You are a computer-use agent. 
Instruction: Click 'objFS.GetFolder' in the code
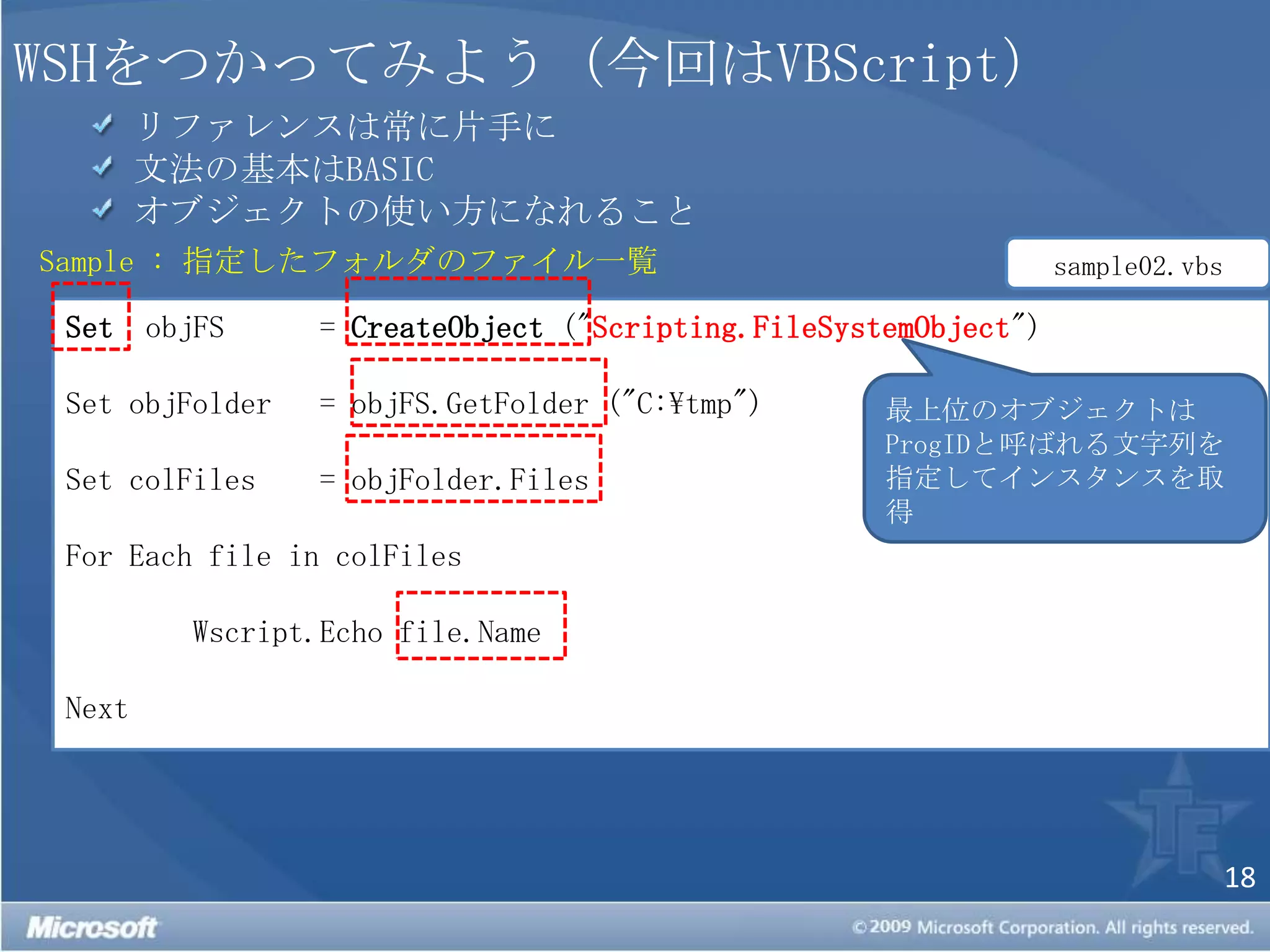point(470,404)
